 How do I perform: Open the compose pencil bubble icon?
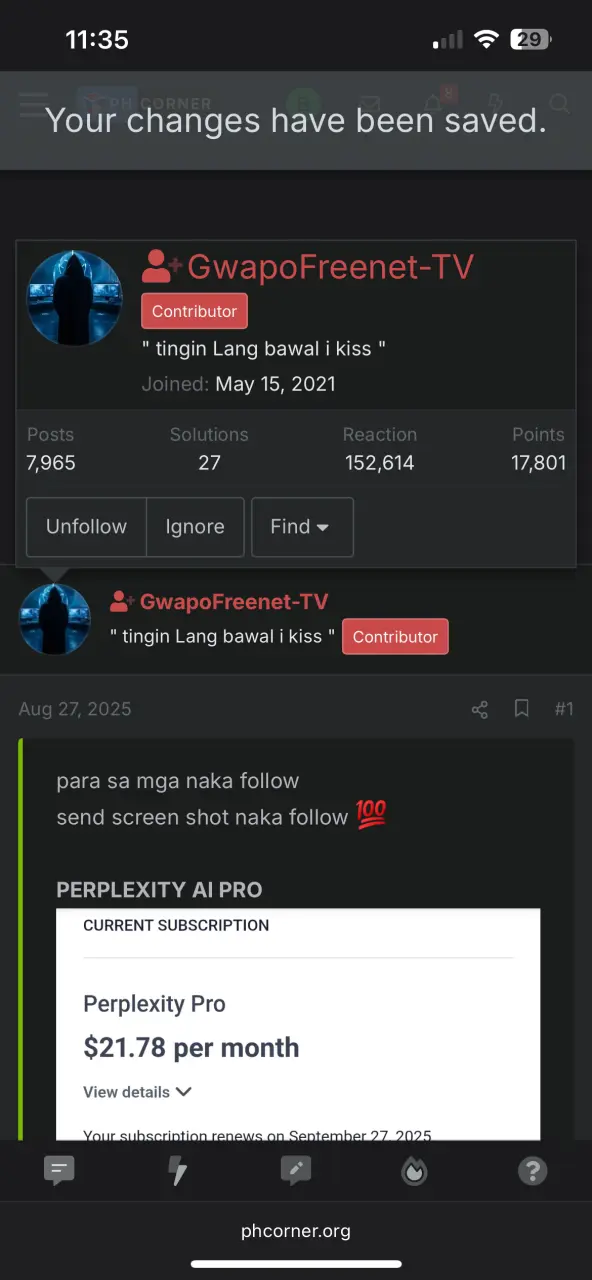pos(296,1170)
